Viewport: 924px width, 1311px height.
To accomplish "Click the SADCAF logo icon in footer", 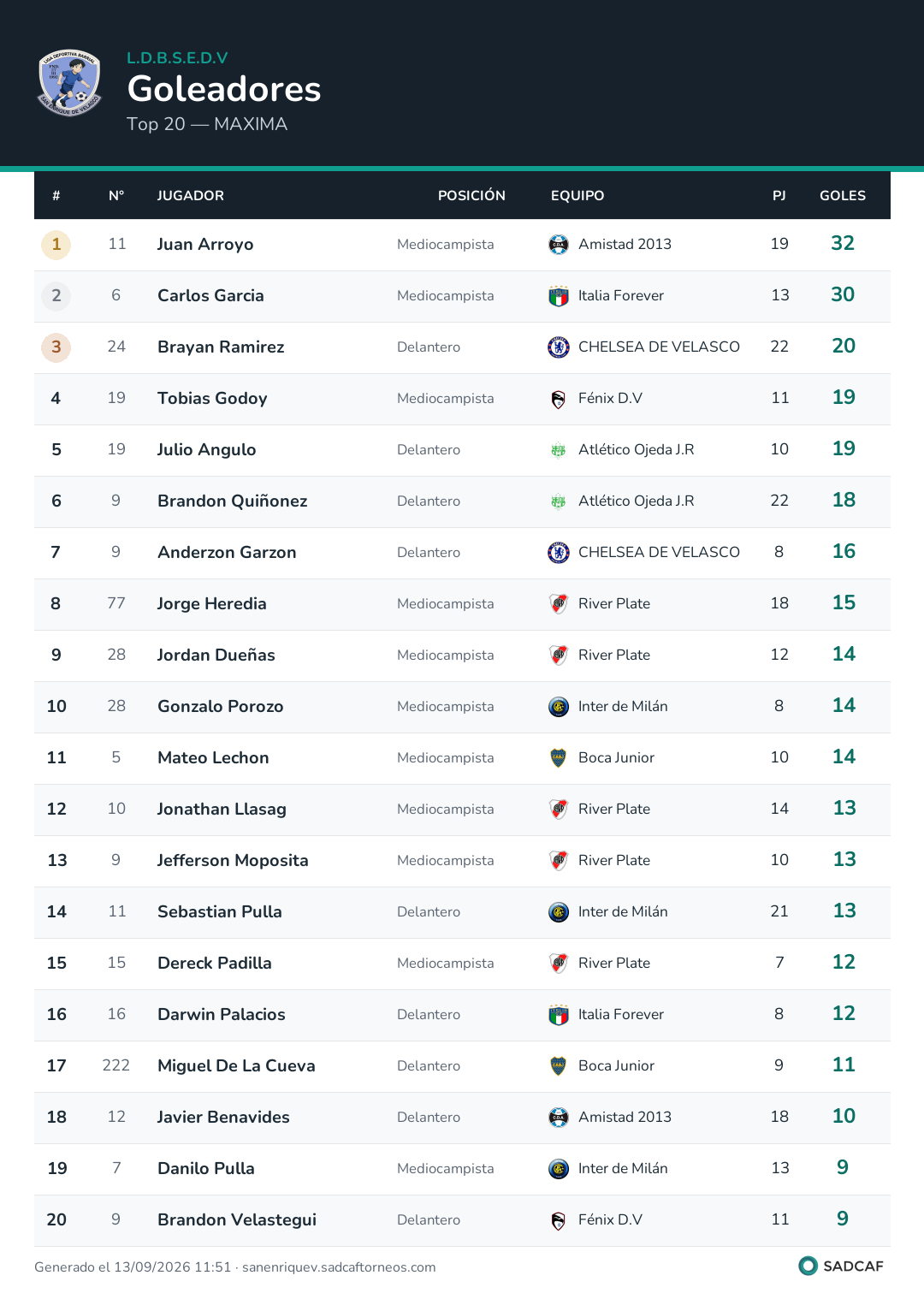I will point(808,1266).
